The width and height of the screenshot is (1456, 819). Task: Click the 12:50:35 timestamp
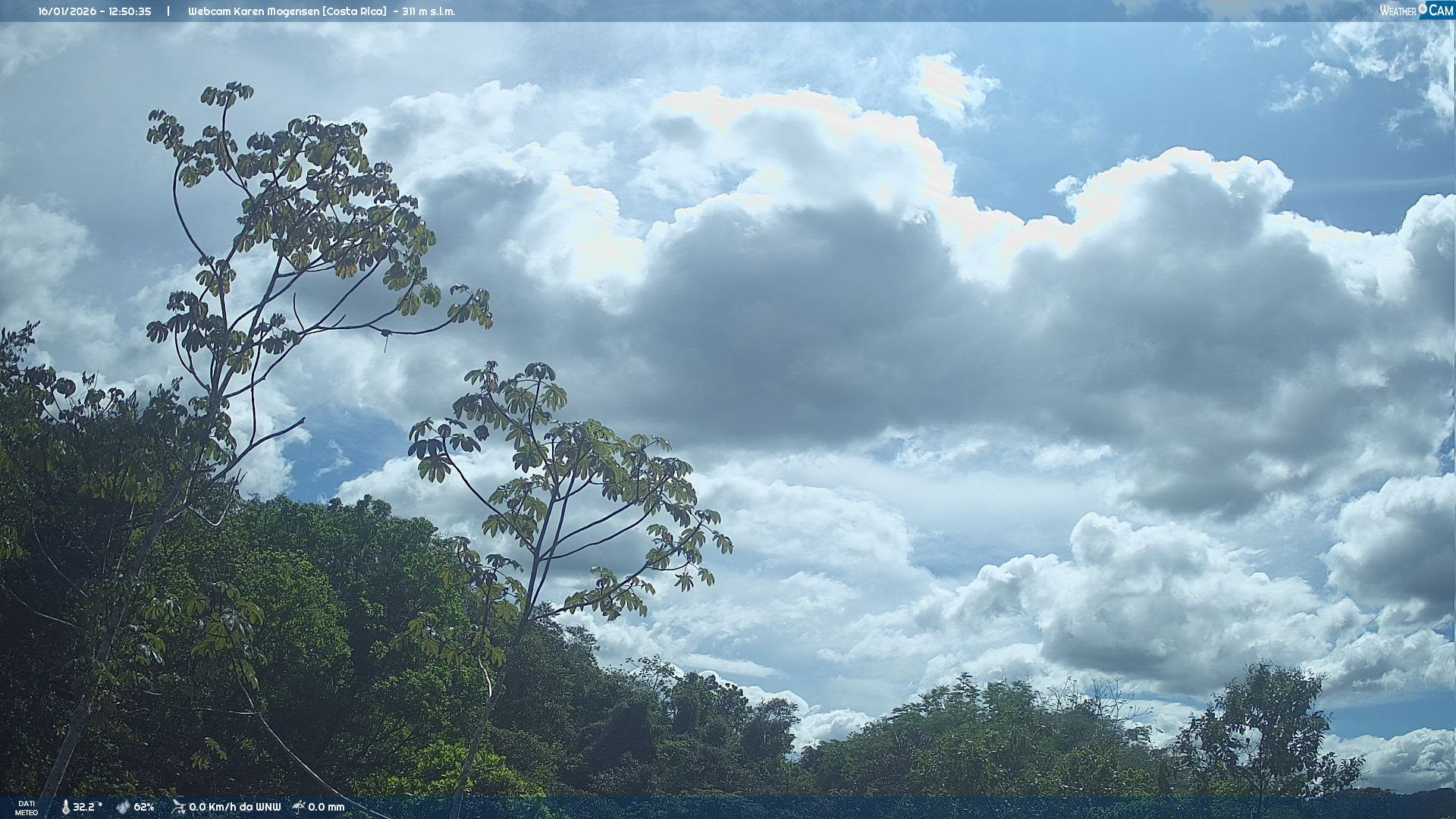130,11
